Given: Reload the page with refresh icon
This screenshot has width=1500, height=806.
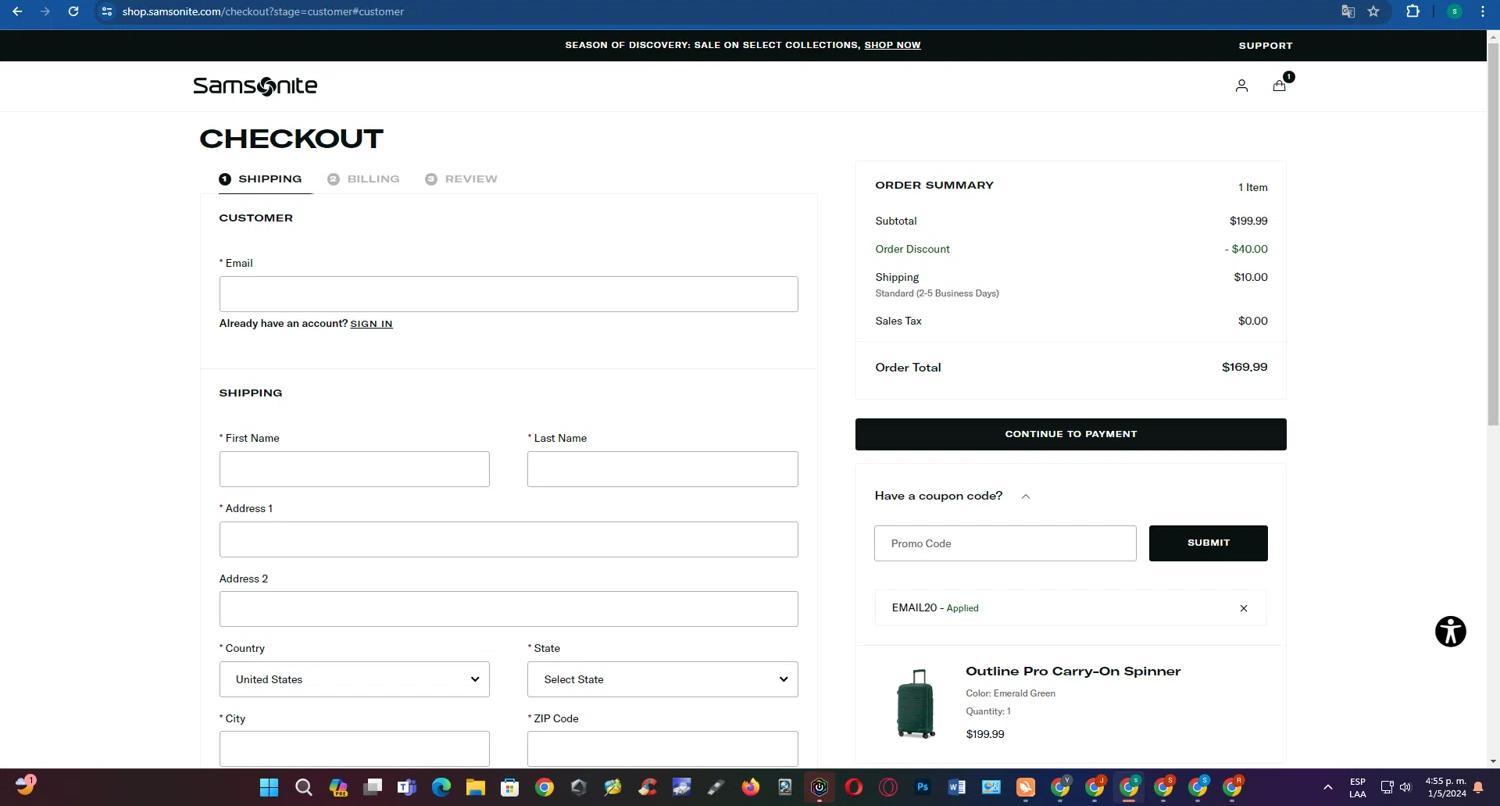Looking at the screenshot, I should 73,11.
